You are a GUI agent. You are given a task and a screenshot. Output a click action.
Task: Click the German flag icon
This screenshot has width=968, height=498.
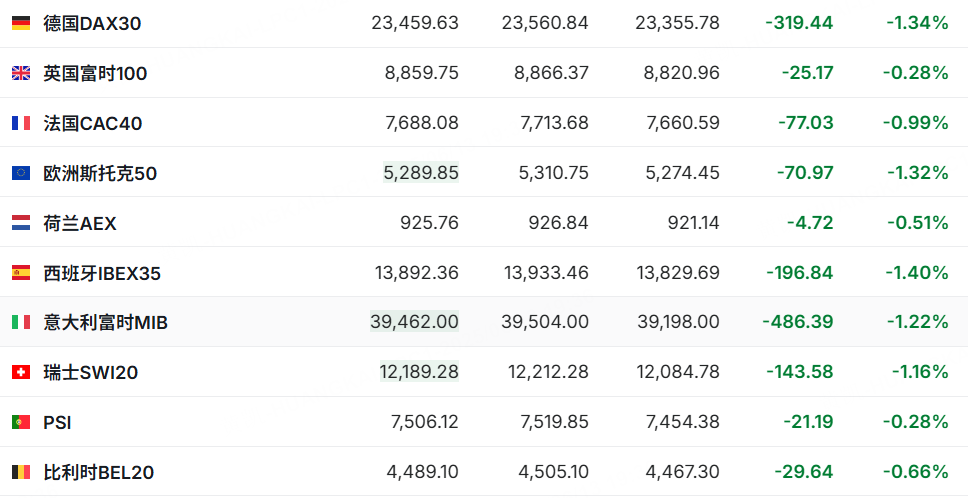click(x=21, y=23)
